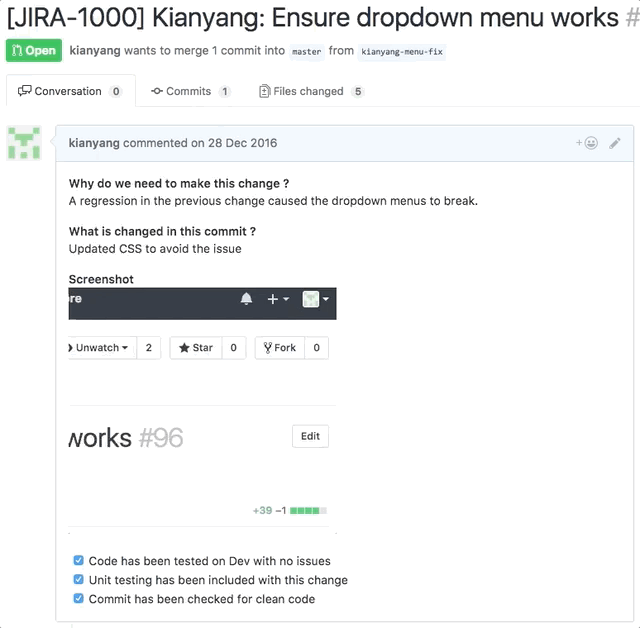Open the Unwatch dropdown
The height and width of the screenshot is (628, 640).
[102, 348]
